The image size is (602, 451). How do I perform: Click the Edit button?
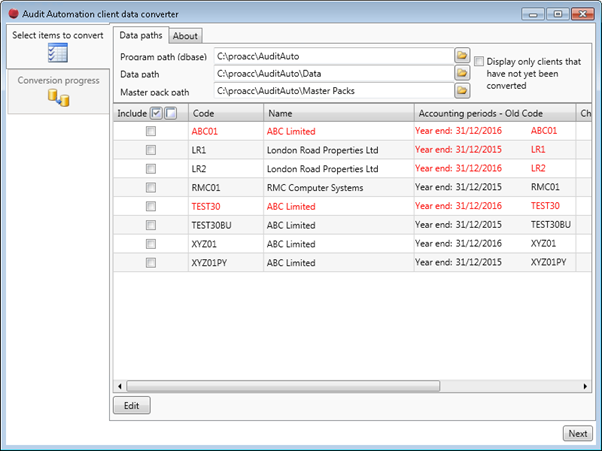coord(132,405)
